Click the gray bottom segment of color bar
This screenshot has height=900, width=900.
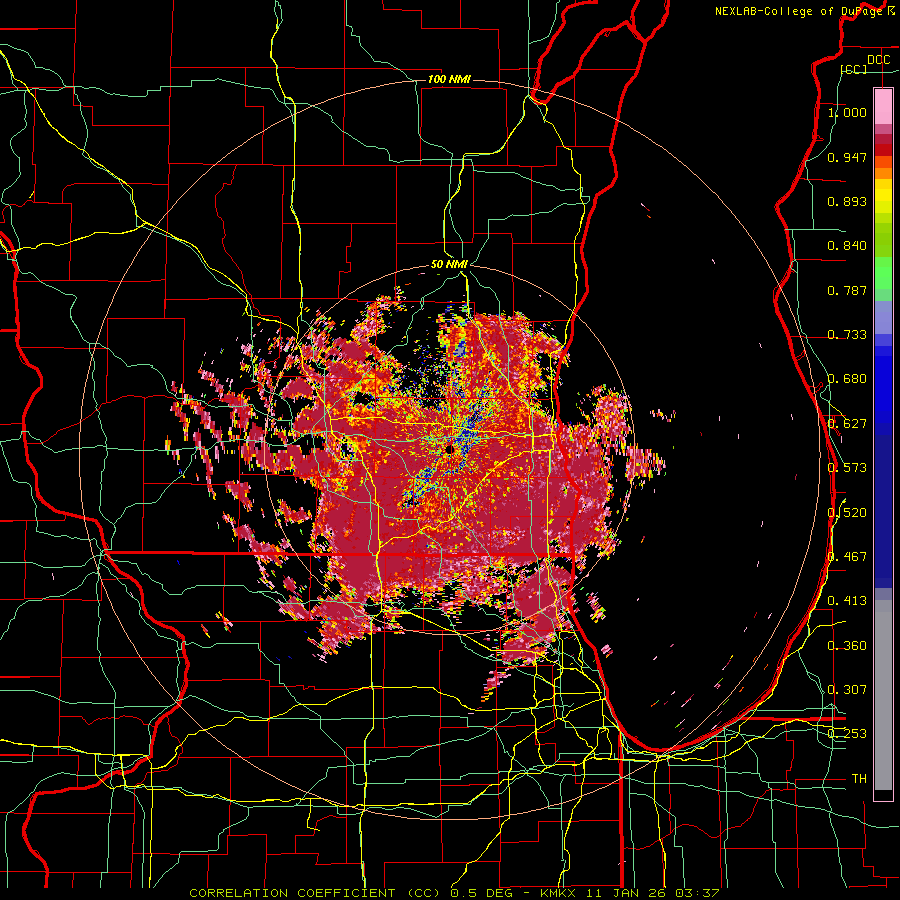[x=883, y=695]
